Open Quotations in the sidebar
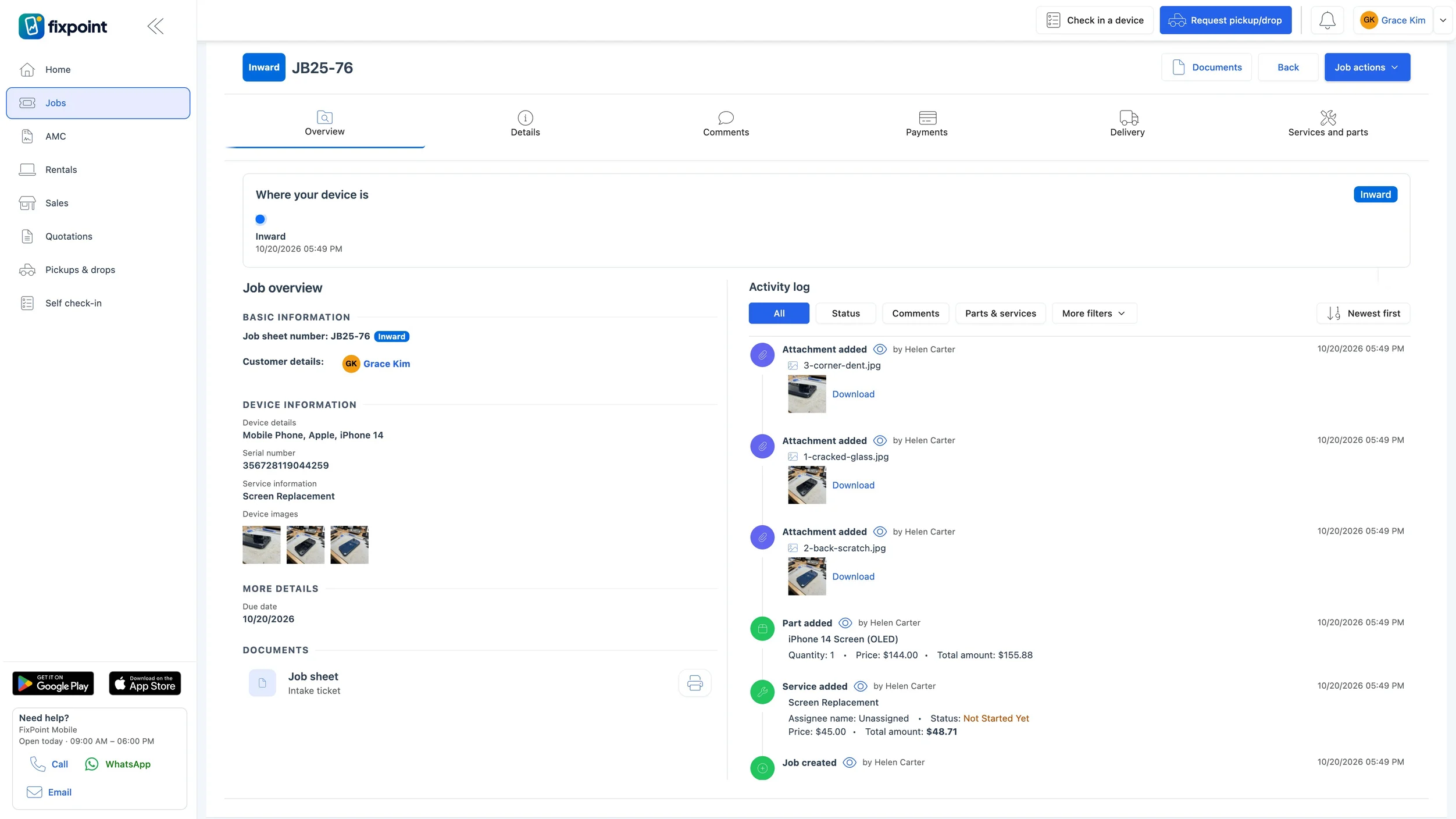 click(x=98, y=237)
